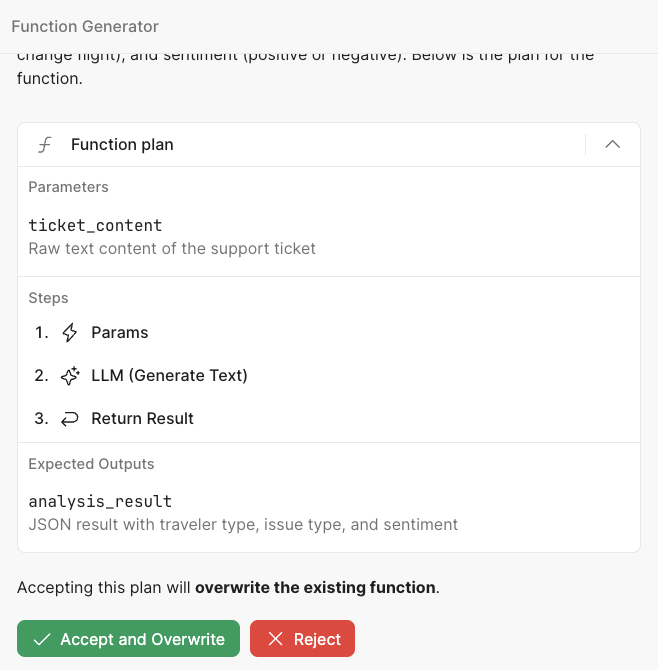Image resolution: width=658 pixels, height=670 pixels.
Task: Click the Expected Outputs section label
Action: (91, 464)
